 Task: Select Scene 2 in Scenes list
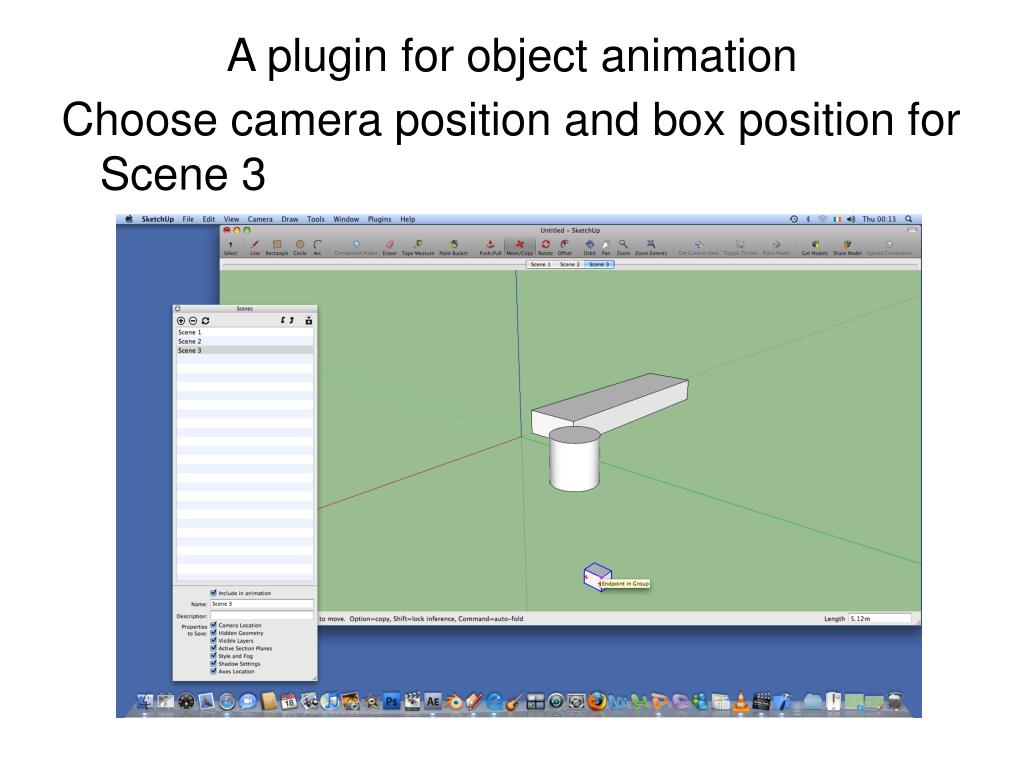[245, 342]
